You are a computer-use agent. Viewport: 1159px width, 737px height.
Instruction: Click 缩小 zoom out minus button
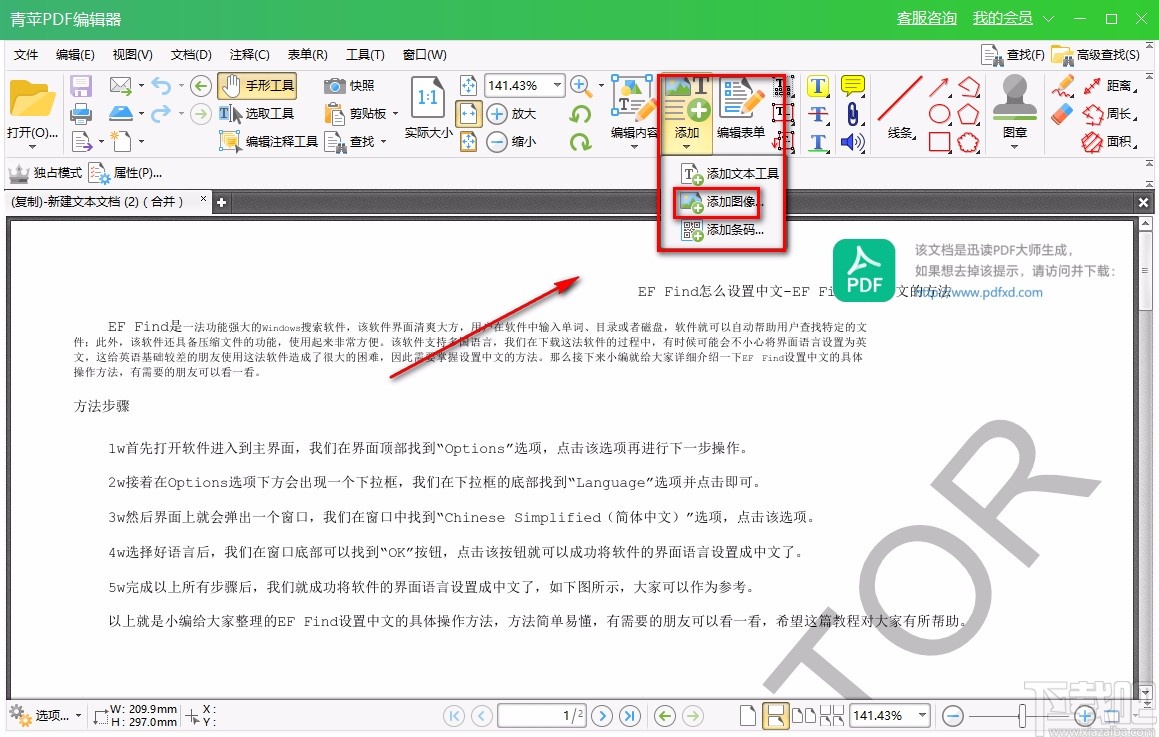click(510, 141)
